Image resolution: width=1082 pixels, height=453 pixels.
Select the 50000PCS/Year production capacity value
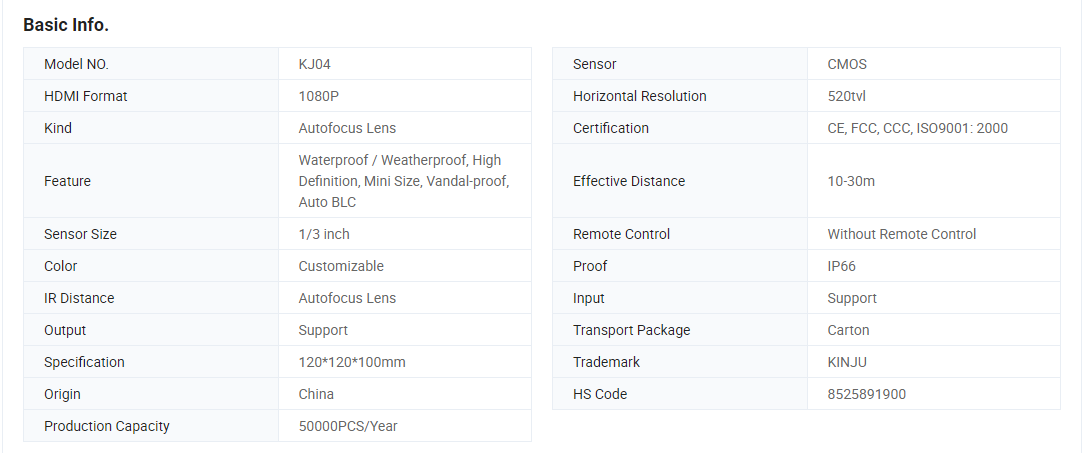(348, 426)
